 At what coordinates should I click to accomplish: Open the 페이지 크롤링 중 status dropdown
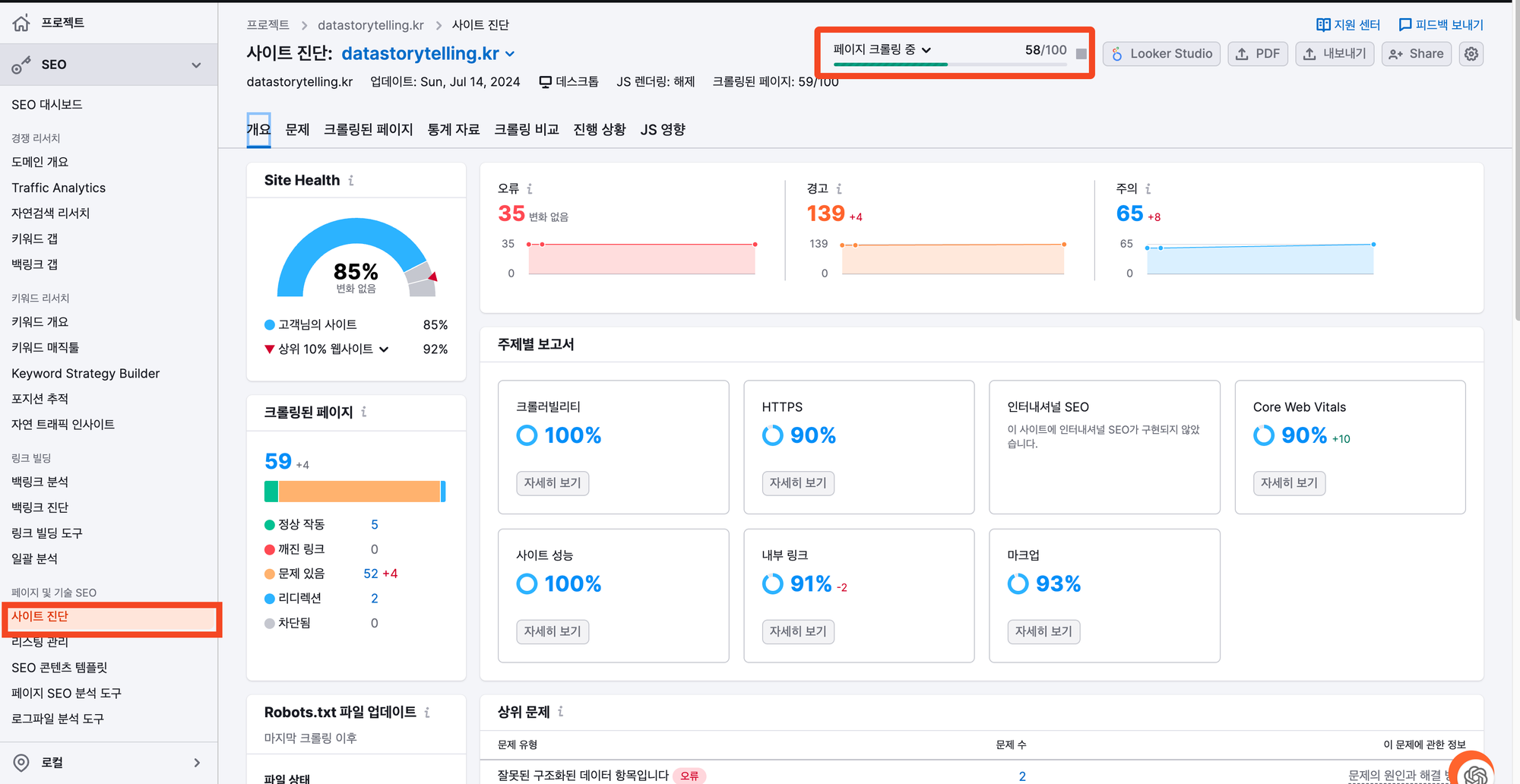tap(882, 49)
